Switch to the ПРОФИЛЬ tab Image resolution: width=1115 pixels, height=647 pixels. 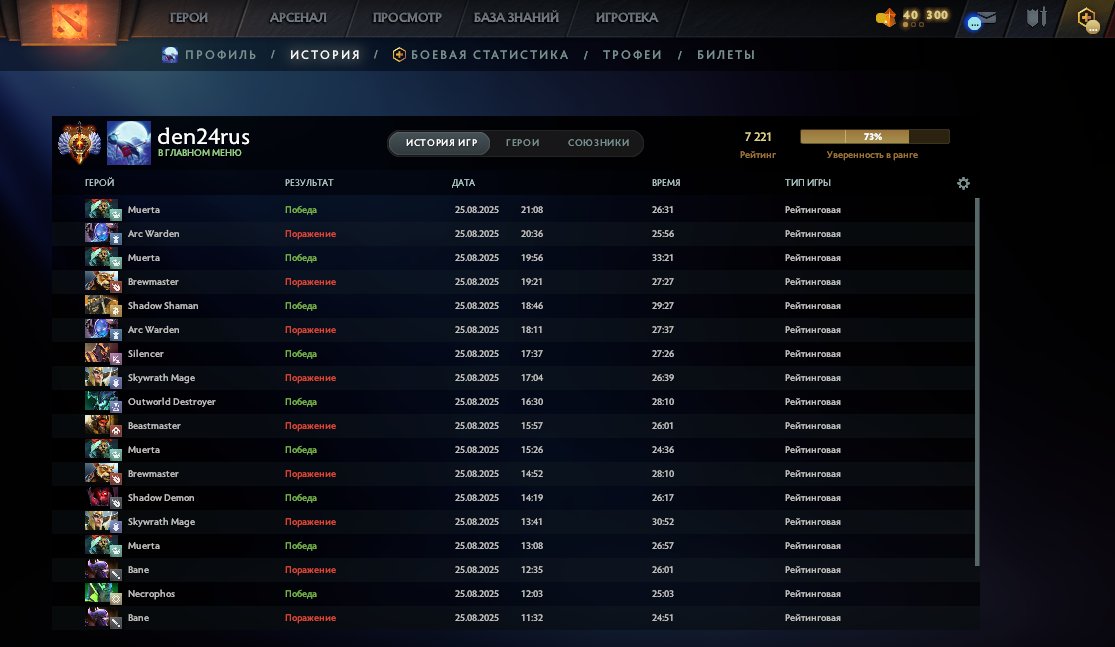220,55
